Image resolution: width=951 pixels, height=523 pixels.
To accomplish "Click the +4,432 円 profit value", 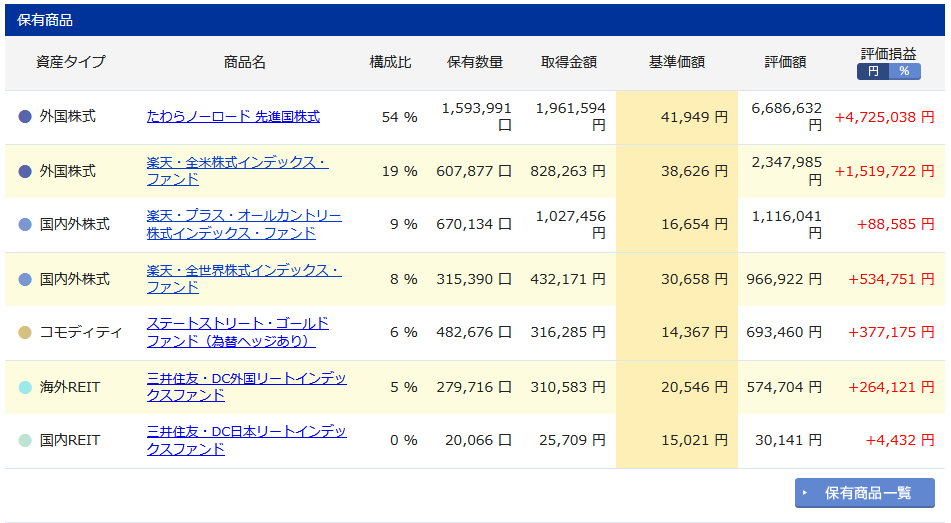I will (899, 440).
